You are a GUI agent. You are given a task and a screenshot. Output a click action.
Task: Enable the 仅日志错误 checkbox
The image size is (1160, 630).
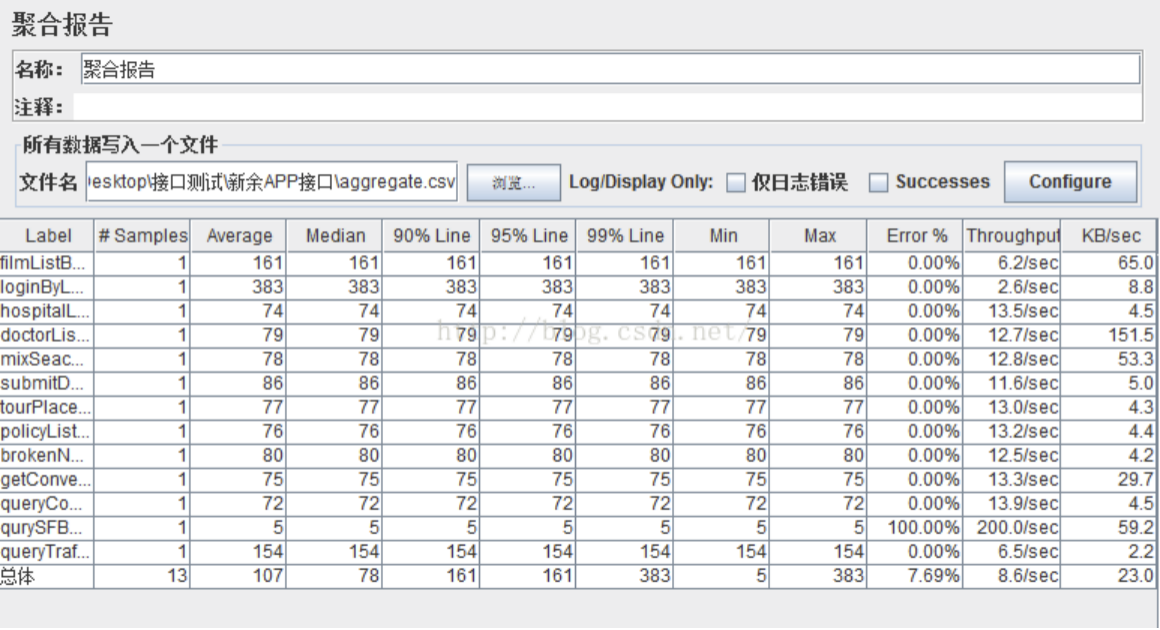pyautogui.click(x=735, y=183)
